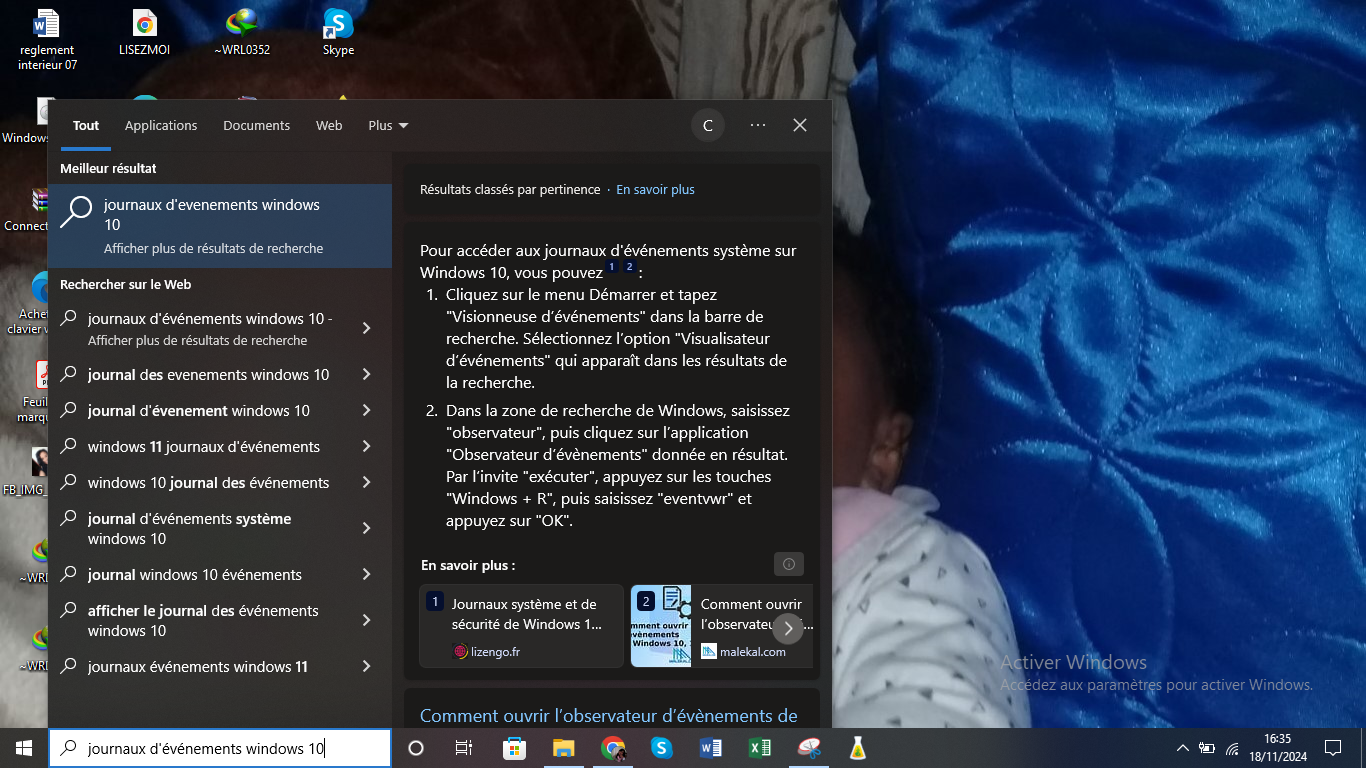Expand arrow for windows 11 journaux d'événements
The width and height of the screenshot is (1366, 768).
coord(367,446)
